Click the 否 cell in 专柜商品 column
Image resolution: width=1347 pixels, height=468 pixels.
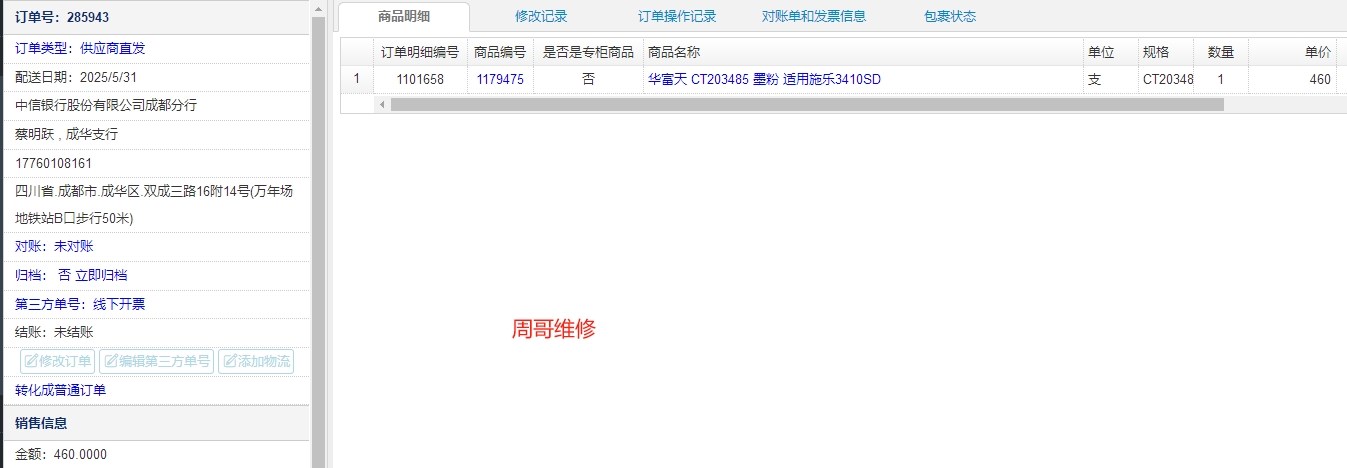(588, 80)
